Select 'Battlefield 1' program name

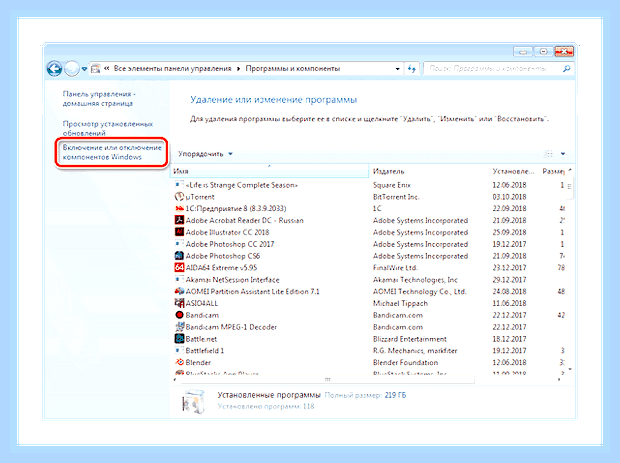204,351
